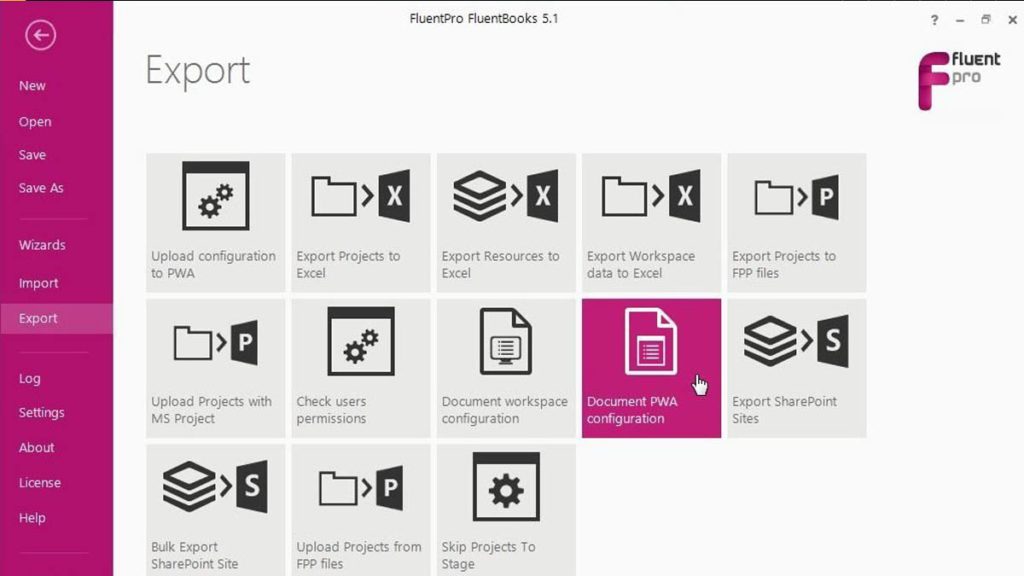The image size is (1024, 576).
Task: Launch the Check users permissions tool
Action: click(360, 366)
